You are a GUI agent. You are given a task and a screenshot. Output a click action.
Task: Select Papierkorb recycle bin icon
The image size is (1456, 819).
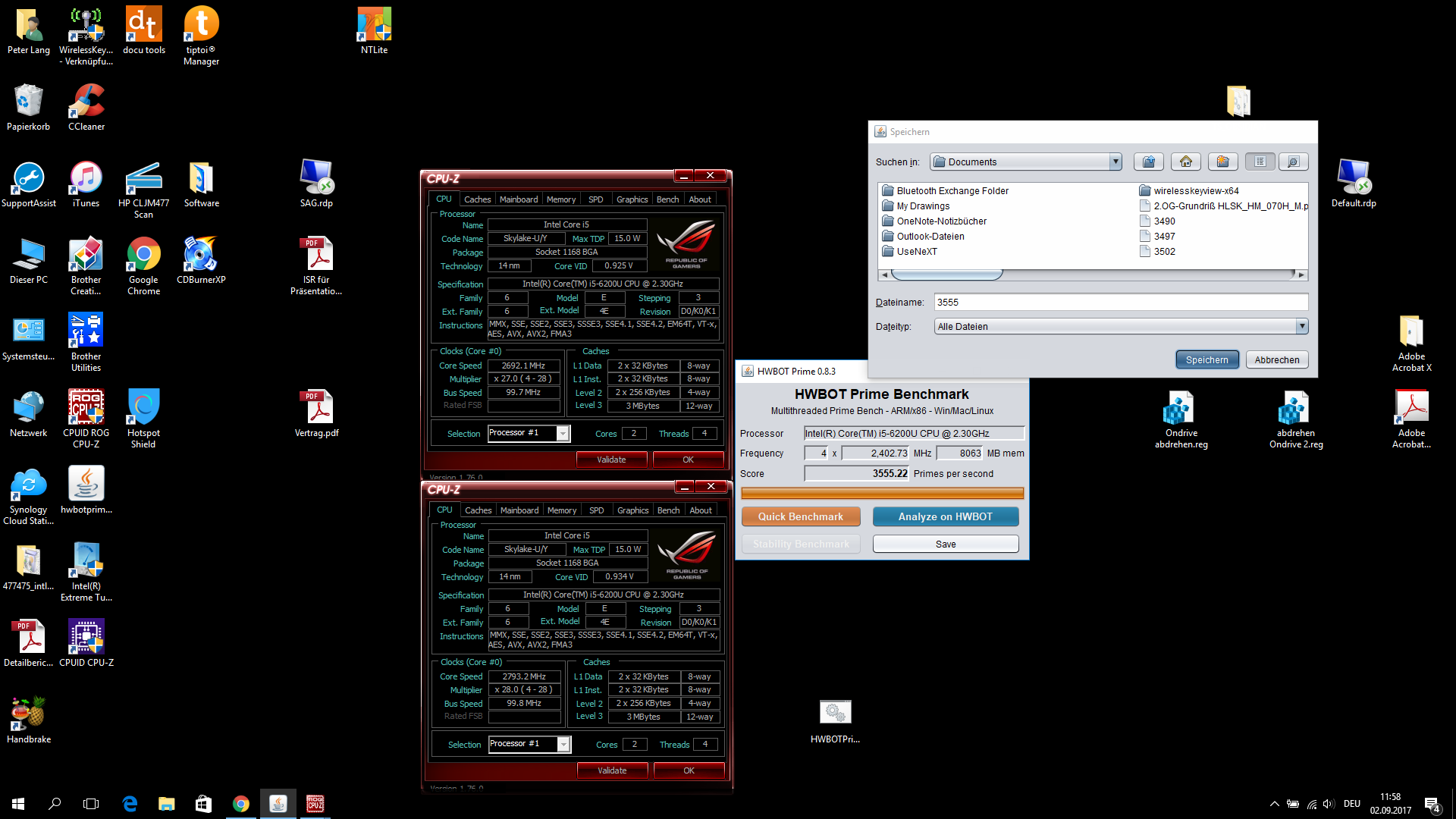pyautogui.click(x=29, y=107)
